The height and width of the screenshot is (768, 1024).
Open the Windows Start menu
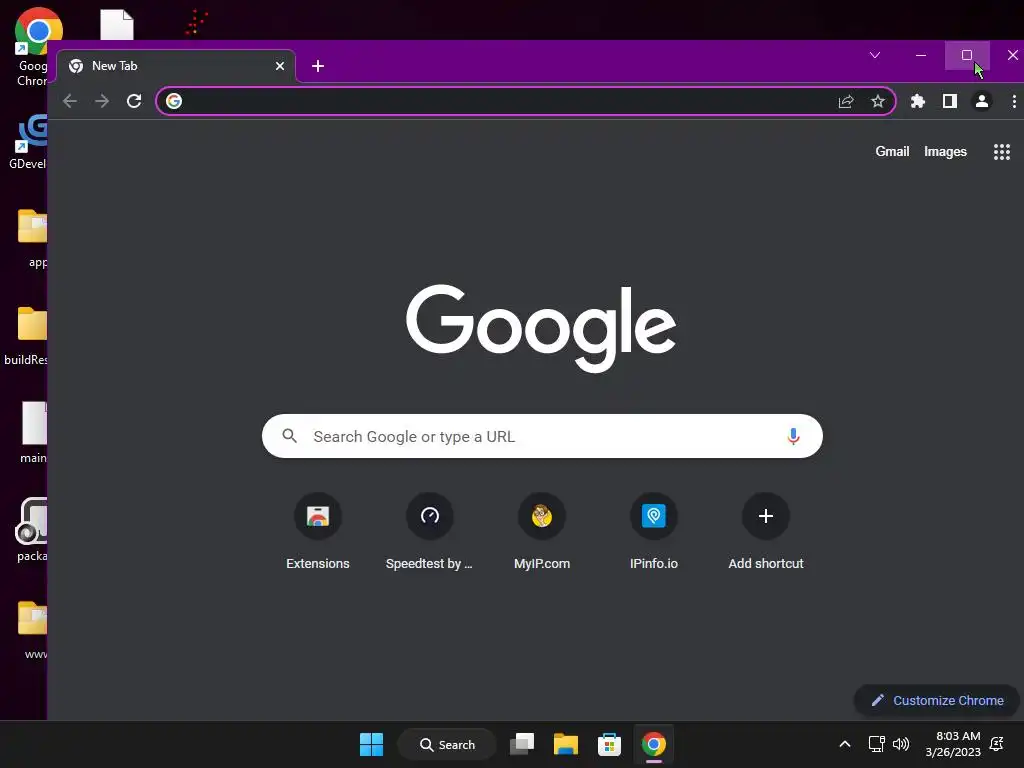pos(372,744)
